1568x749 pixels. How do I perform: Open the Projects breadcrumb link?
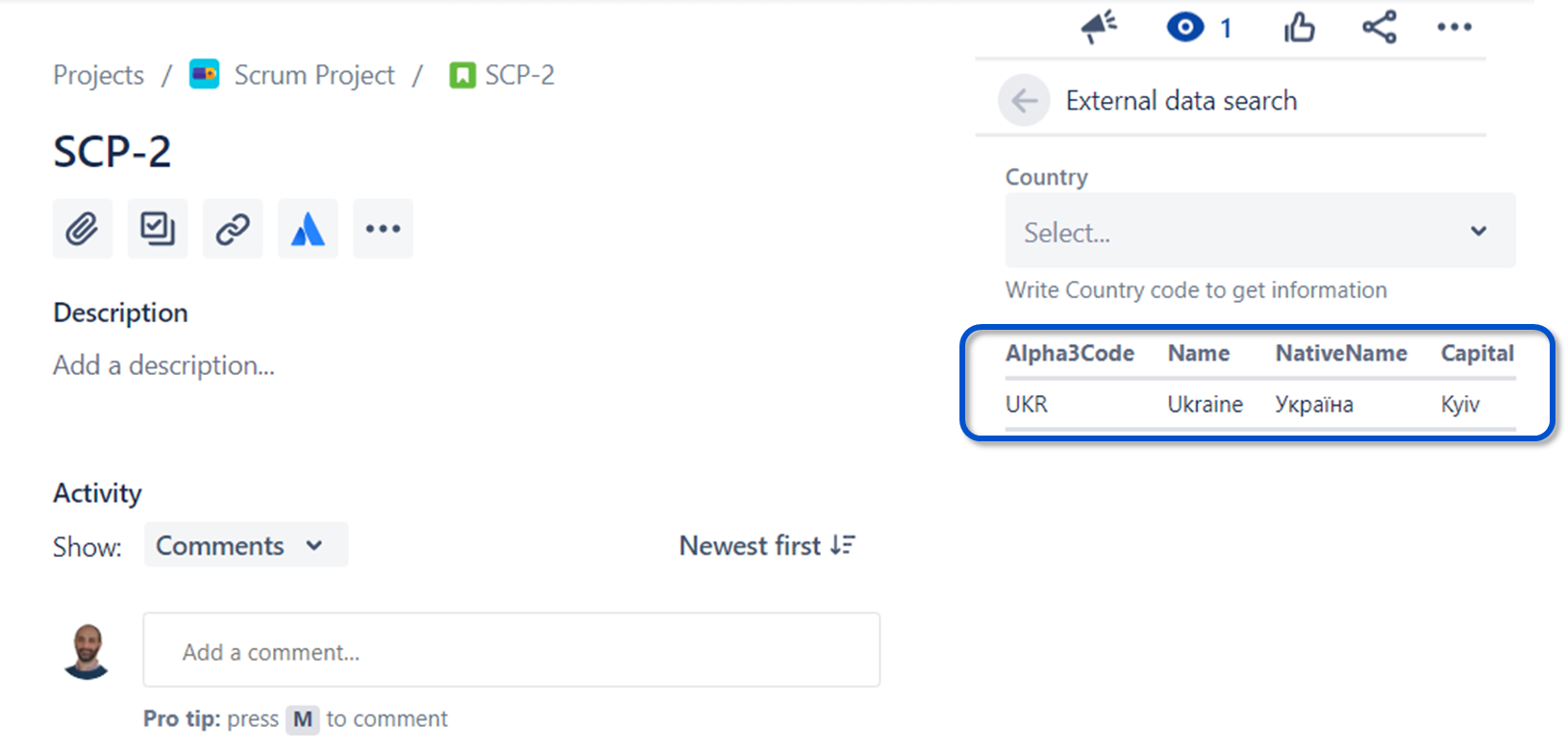98,75
